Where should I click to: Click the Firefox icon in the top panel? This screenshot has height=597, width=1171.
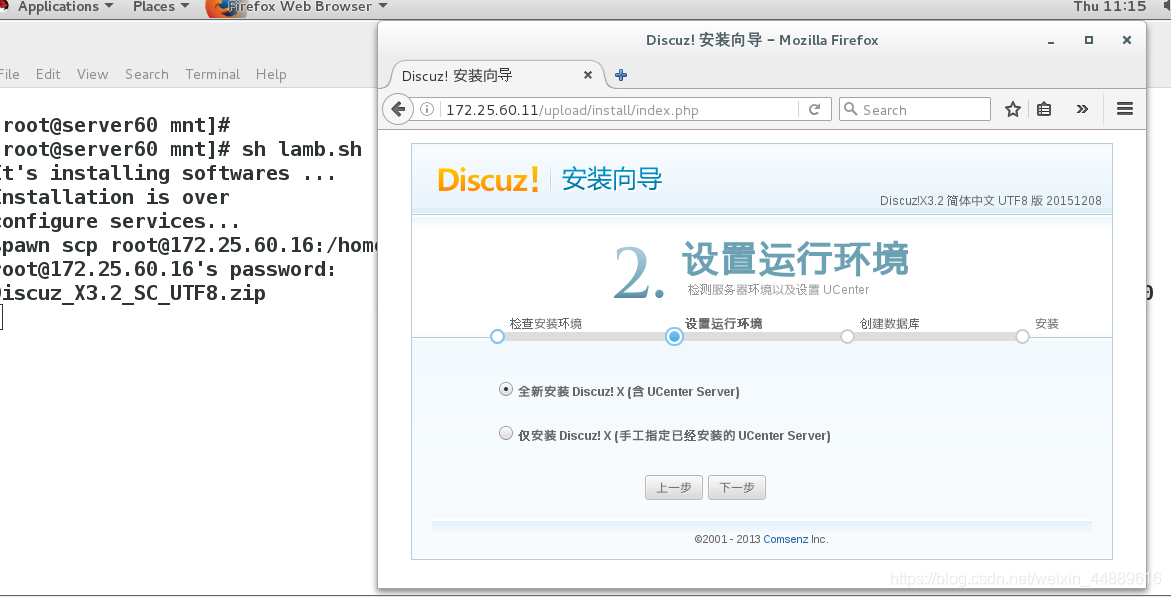220,7
